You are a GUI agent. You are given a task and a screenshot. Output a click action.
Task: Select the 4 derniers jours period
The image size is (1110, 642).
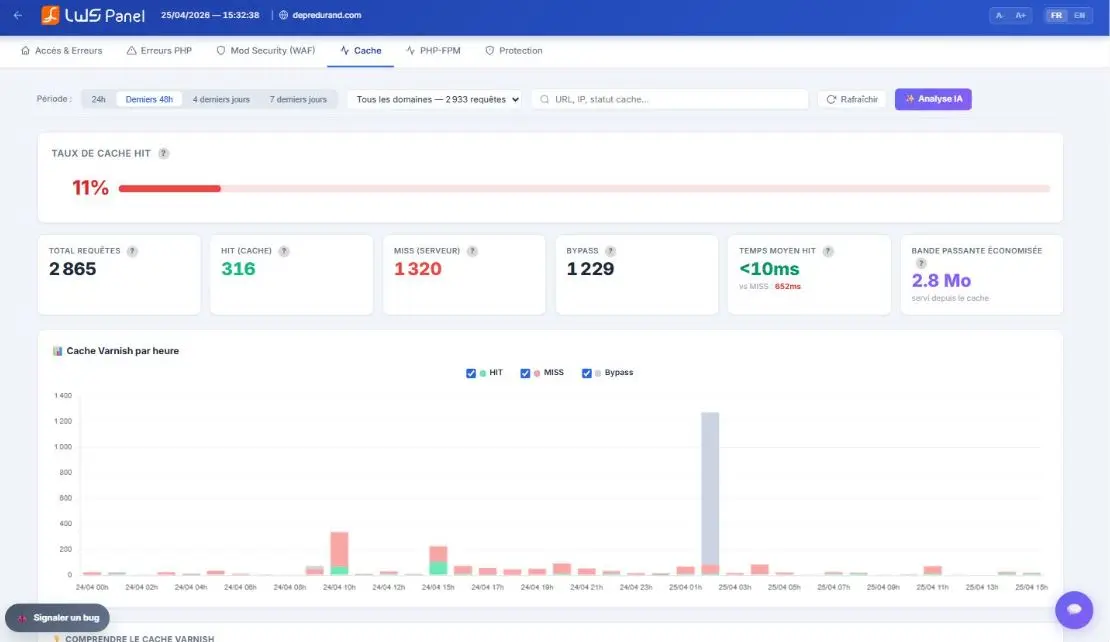pos(221,99)
